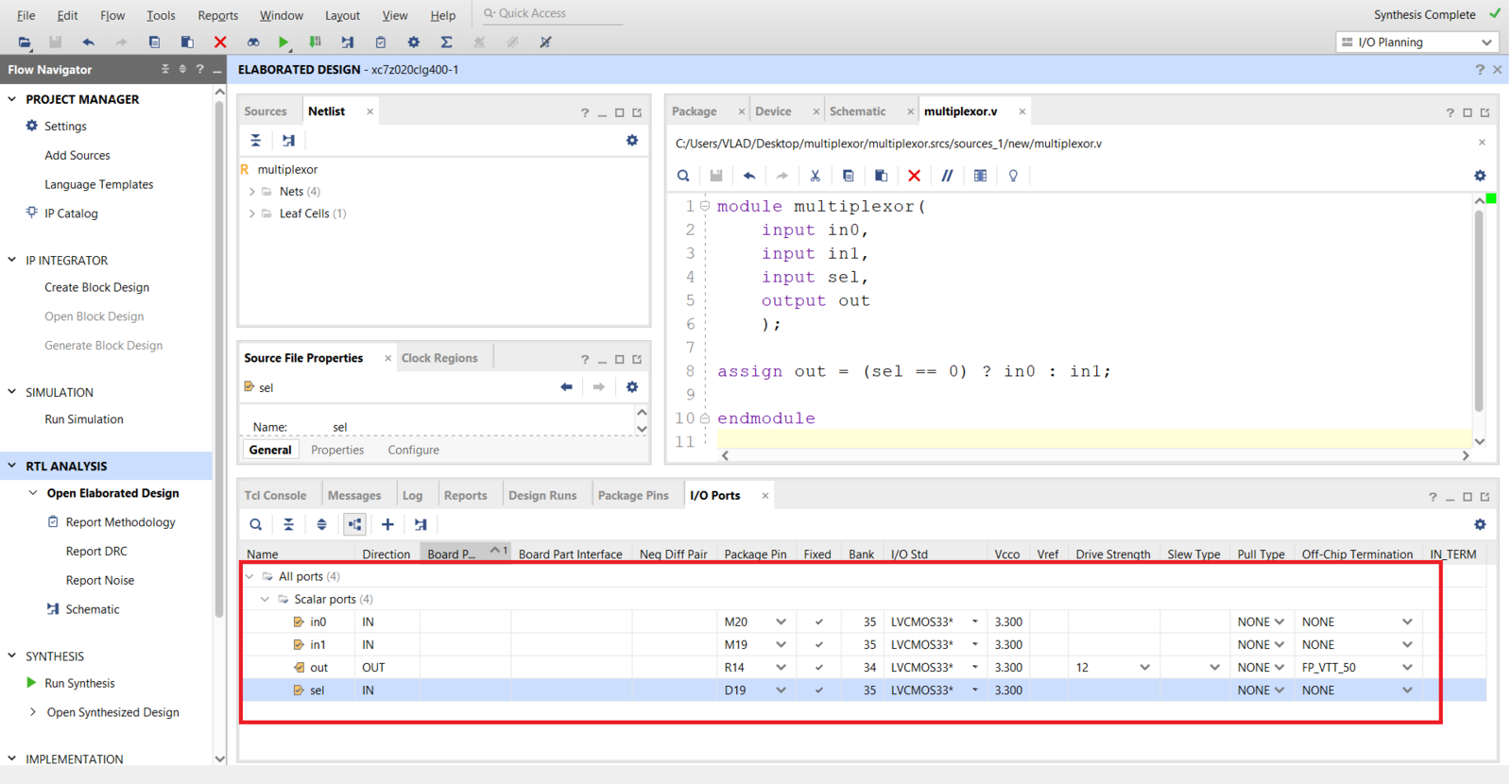Switch to the Tcl Console tab
Image resolution: width=1512 pixels, height=784 pixels.
275,496
